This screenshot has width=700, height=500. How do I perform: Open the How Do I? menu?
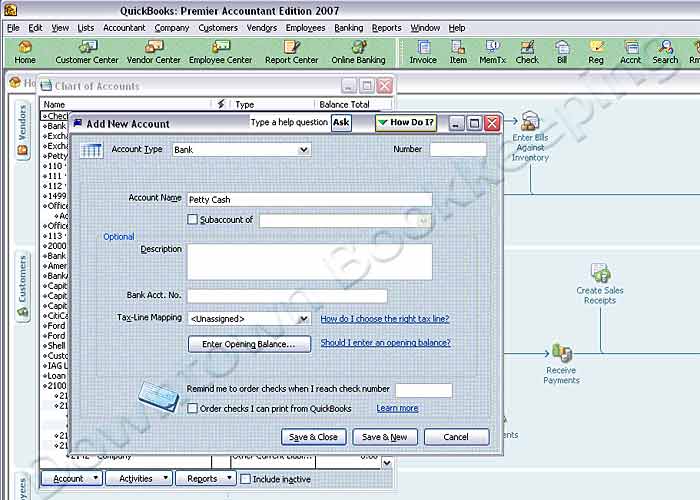(406, 122)
